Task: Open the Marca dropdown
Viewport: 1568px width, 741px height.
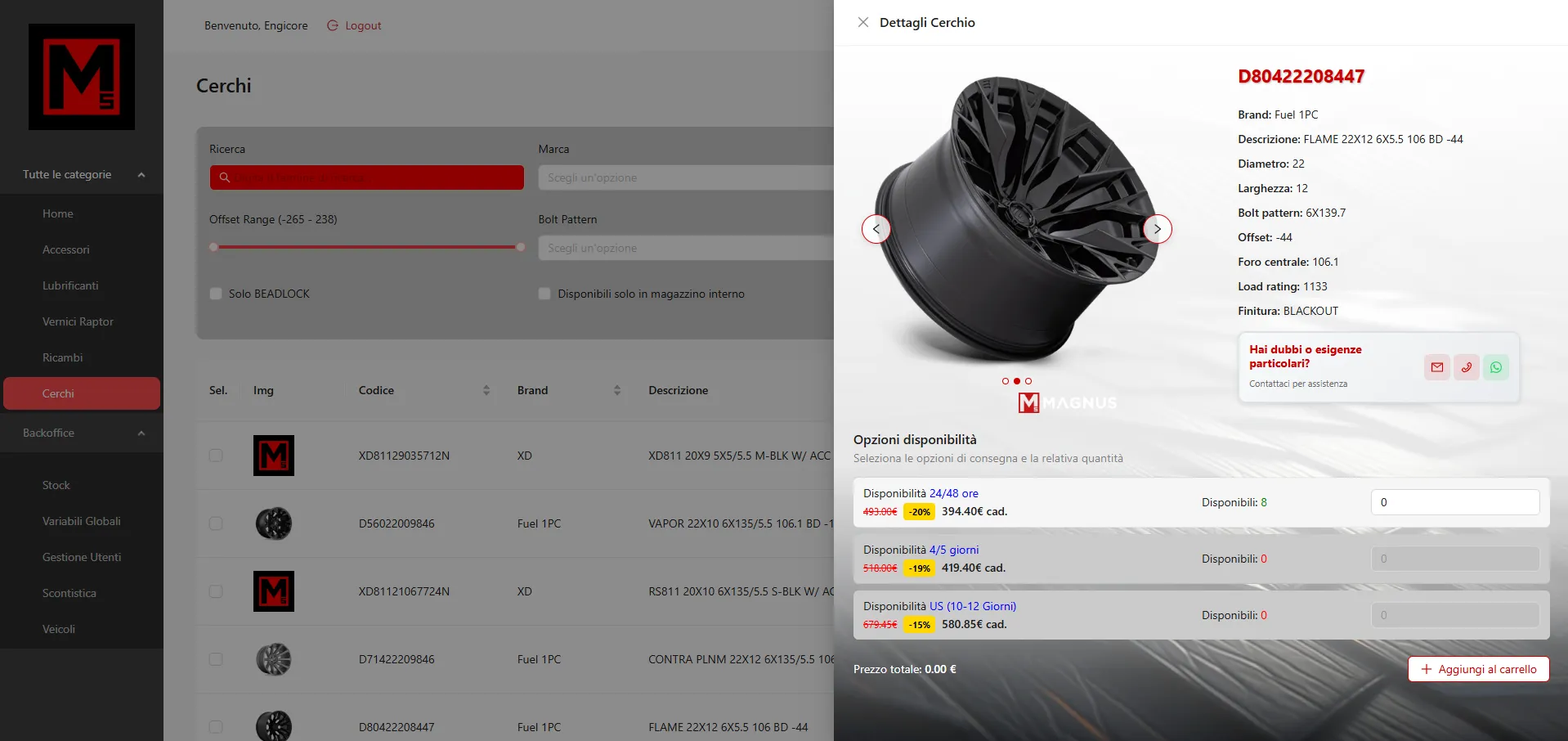Action: pyautogui.click(x=685, y=177)
